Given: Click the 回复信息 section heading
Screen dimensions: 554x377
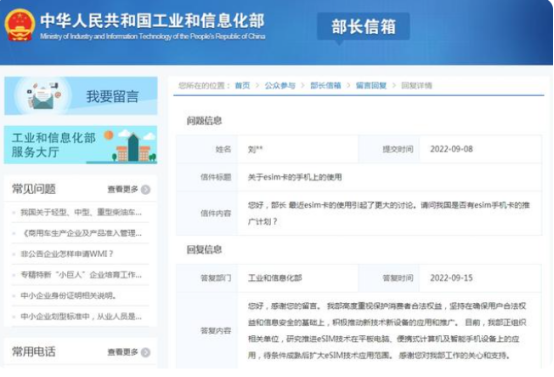Looking at the screenshot, I should pos(204,249).
